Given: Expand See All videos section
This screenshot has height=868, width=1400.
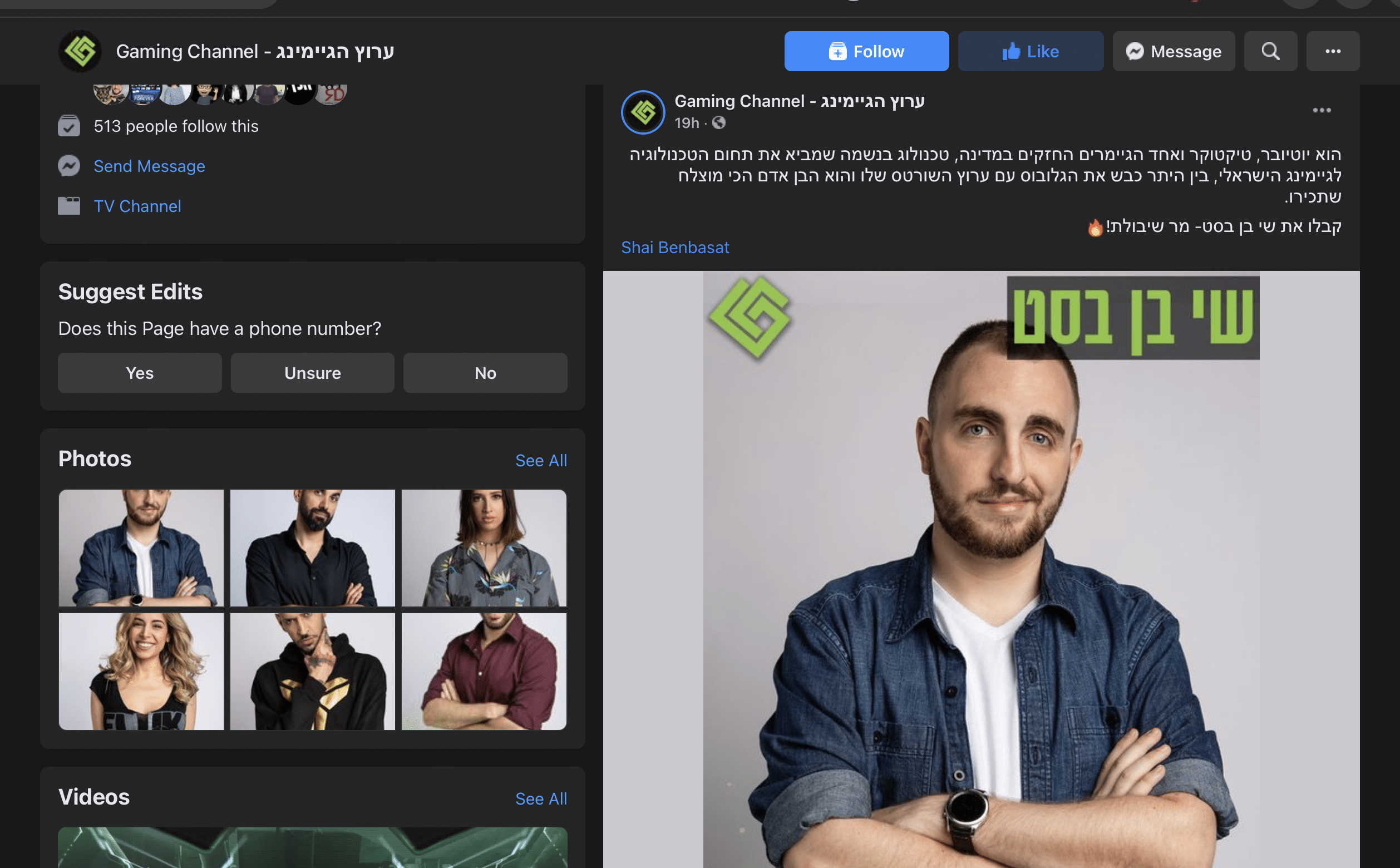Looking at the screenshot, I should coord(541,797).
